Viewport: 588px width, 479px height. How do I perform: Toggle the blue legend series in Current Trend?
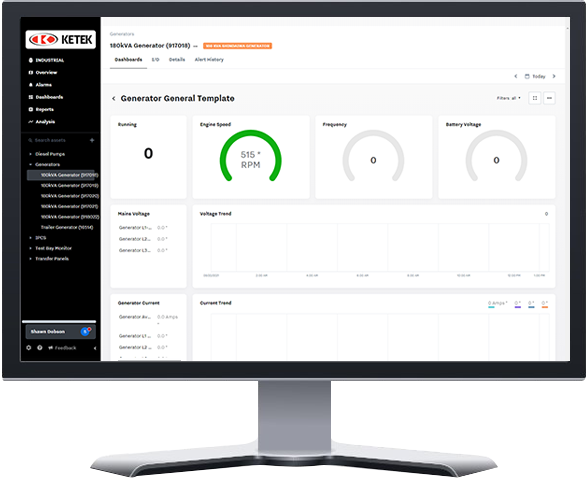531,304
